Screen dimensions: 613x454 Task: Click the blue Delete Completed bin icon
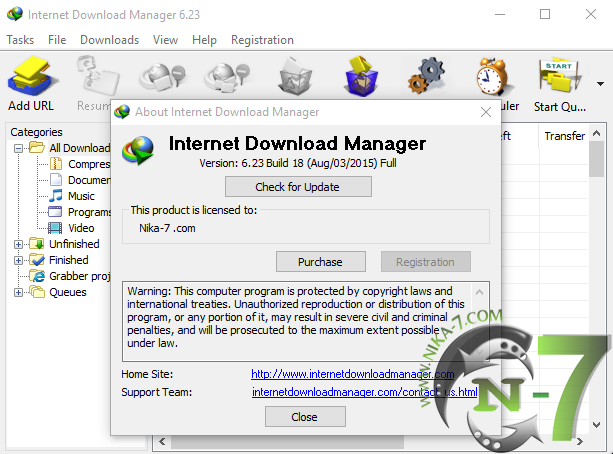tap(361, 76)
